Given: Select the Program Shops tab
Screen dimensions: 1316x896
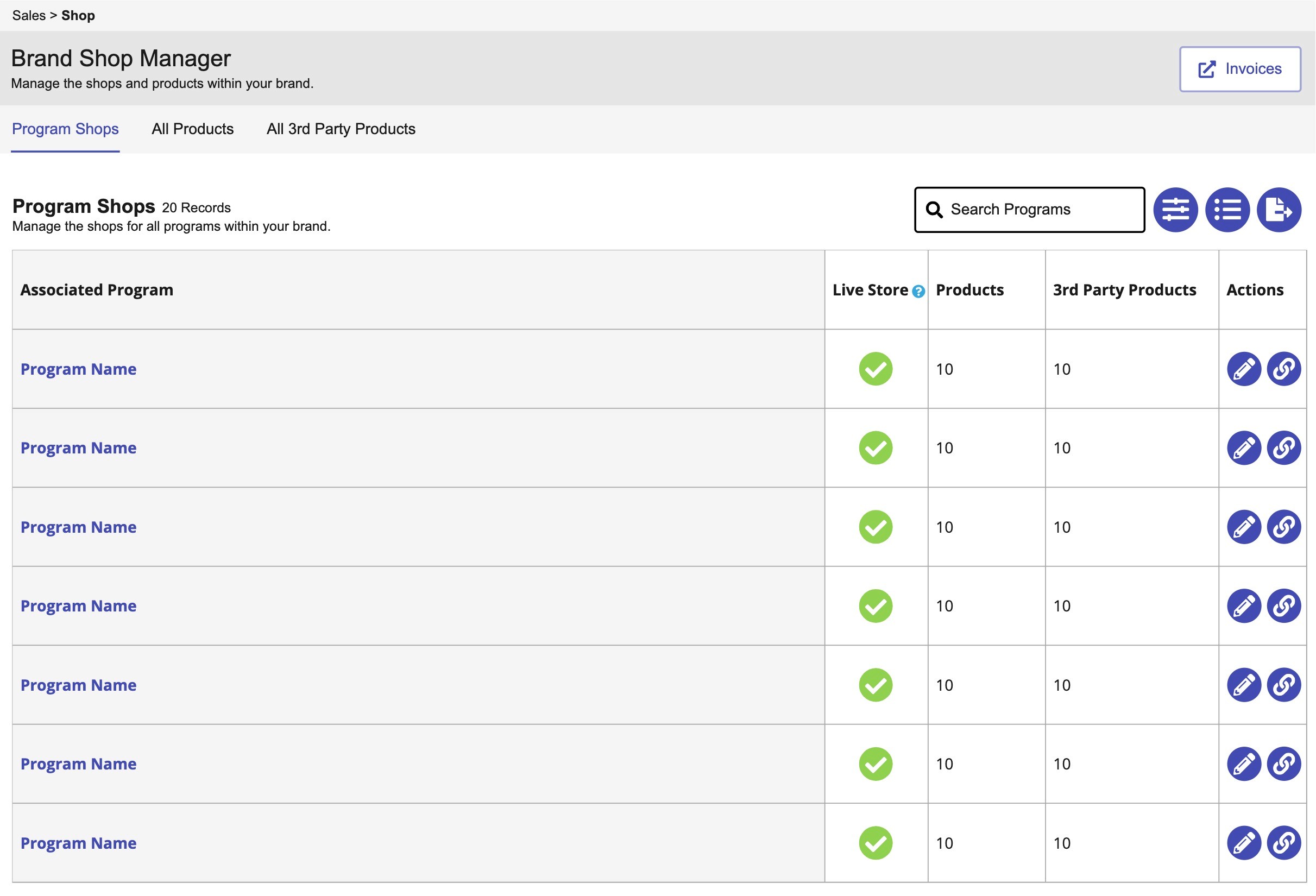Looking at the screenshot, I should pyautogui.click(x=65, y=129).
